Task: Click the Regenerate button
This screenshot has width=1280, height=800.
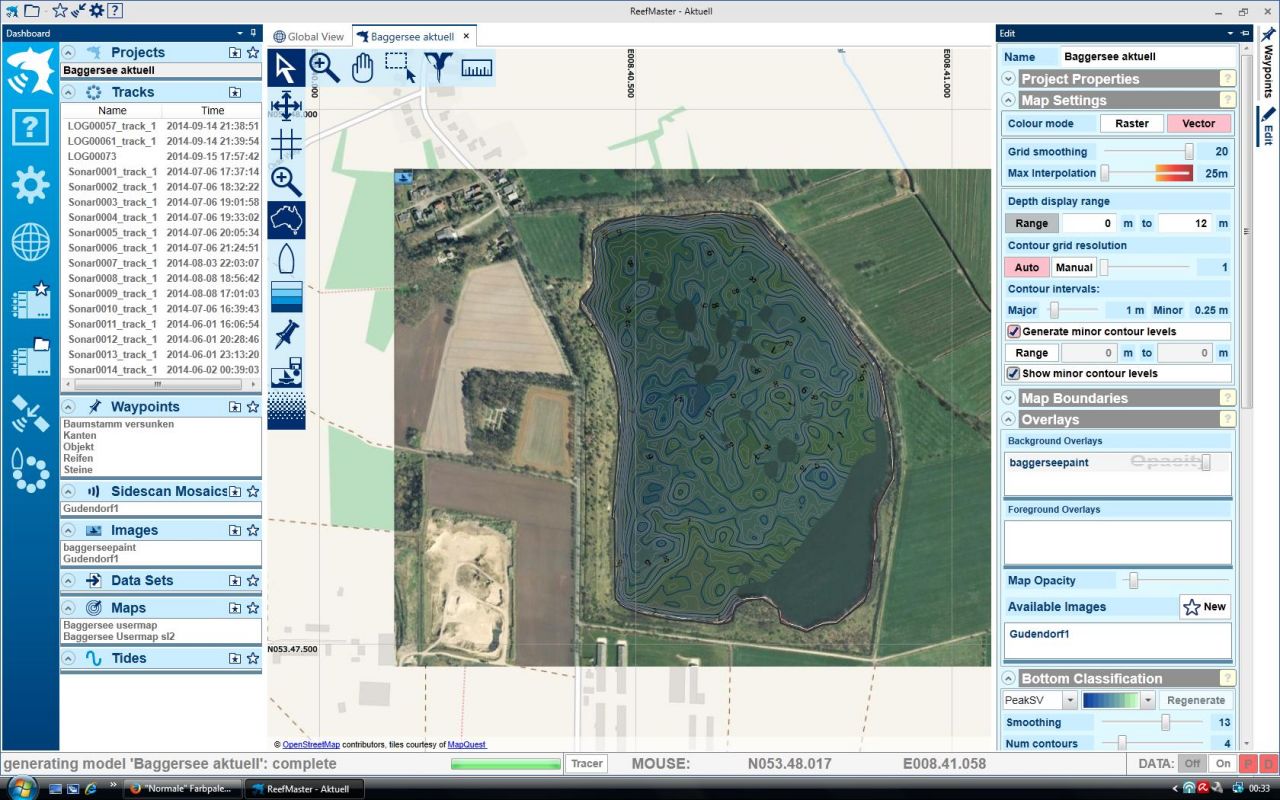Action: point(1195,700)
